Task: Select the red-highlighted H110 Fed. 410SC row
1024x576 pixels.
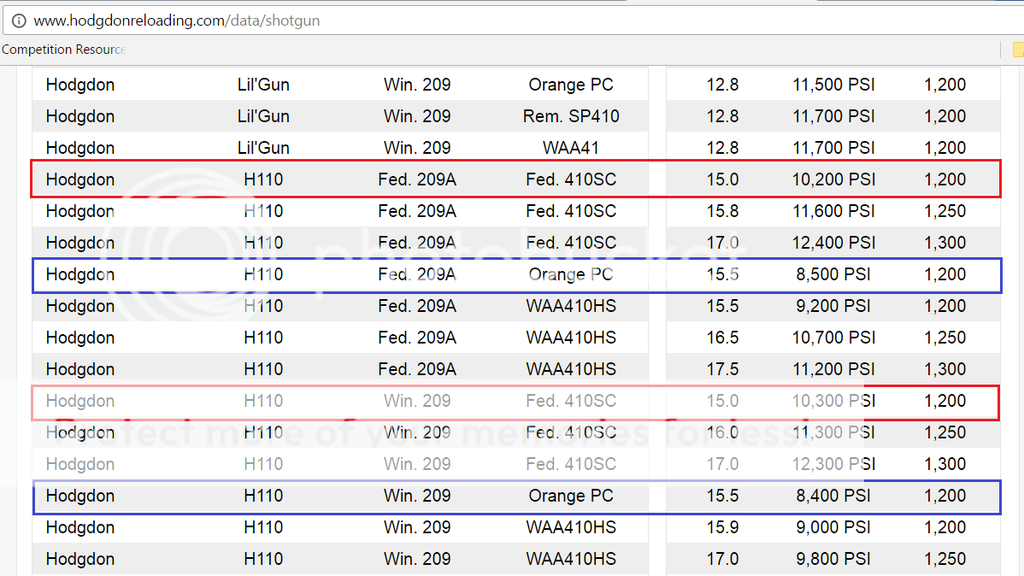Action: pos(512,179)
